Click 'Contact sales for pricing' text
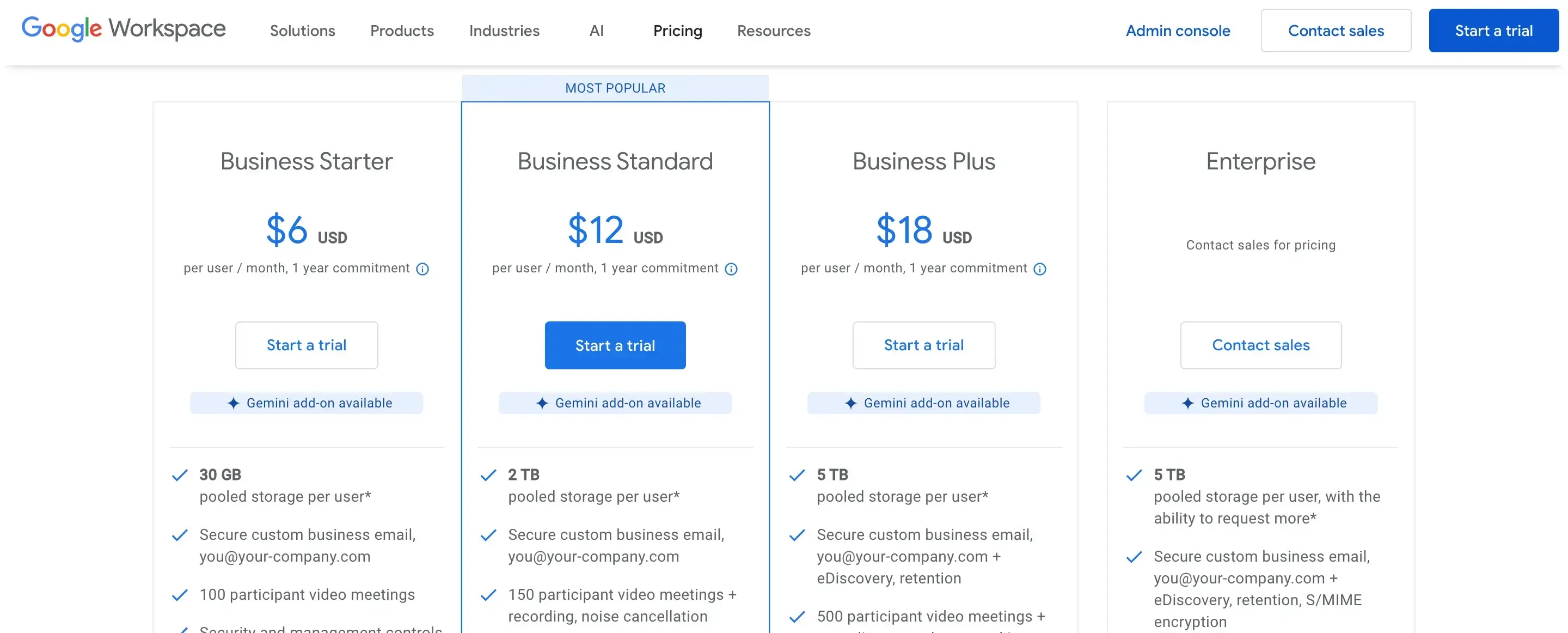Screen dimensions: 1568x633 tap(1260, 245)
